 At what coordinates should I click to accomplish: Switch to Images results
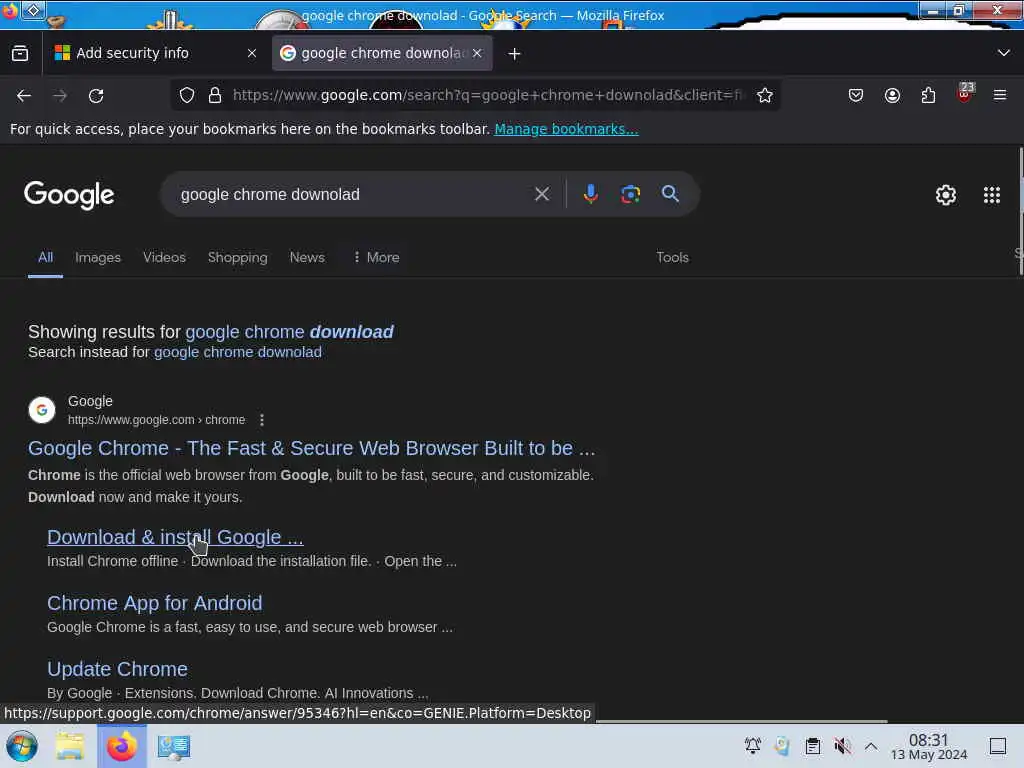point(98,257)
